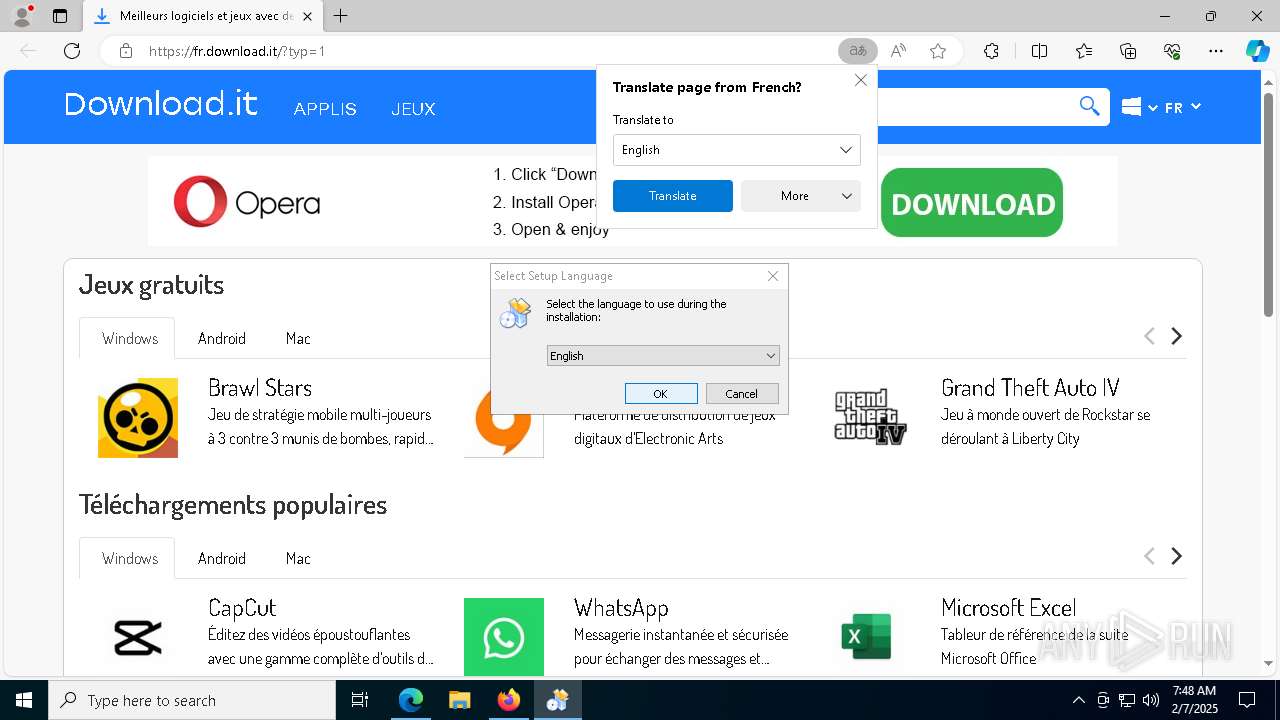The width and height of the screenshot is (1280, 720).
Task: Click the Windows taskbar search box
Action: [192, 700]
